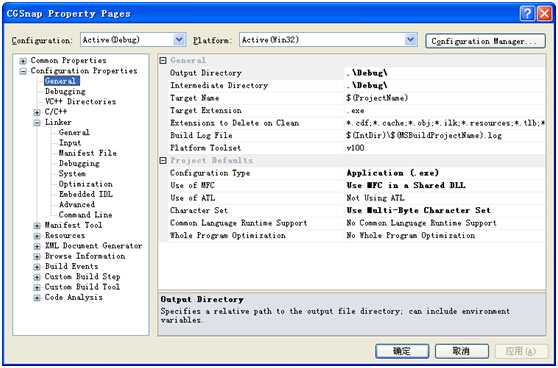Click Common Language Runtime Support row label
This screenshot has height=368, width=558.
pos(238,223)
